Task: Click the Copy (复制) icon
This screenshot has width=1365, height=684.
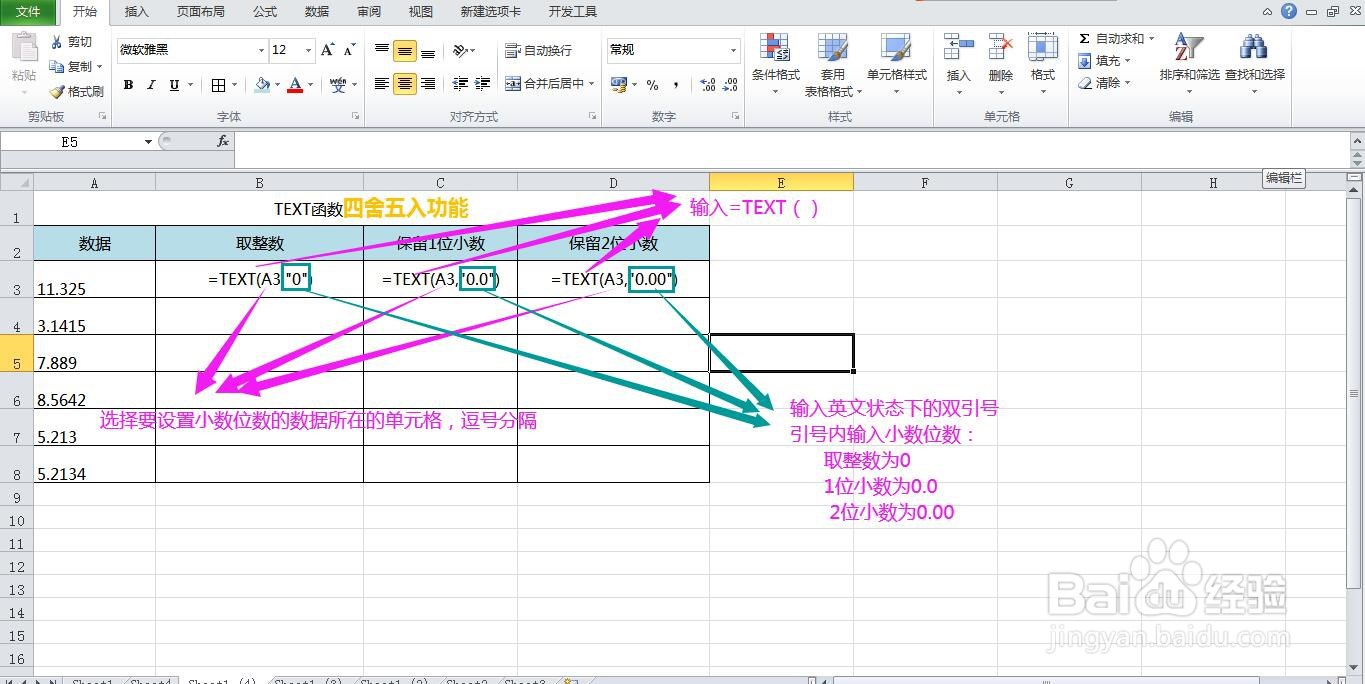Action: [57, 67]
